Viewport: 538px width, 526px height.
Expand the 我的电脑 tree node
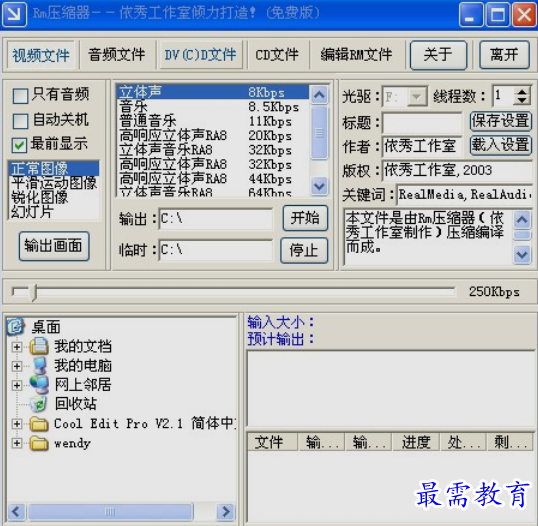click(x=16, y=366)
